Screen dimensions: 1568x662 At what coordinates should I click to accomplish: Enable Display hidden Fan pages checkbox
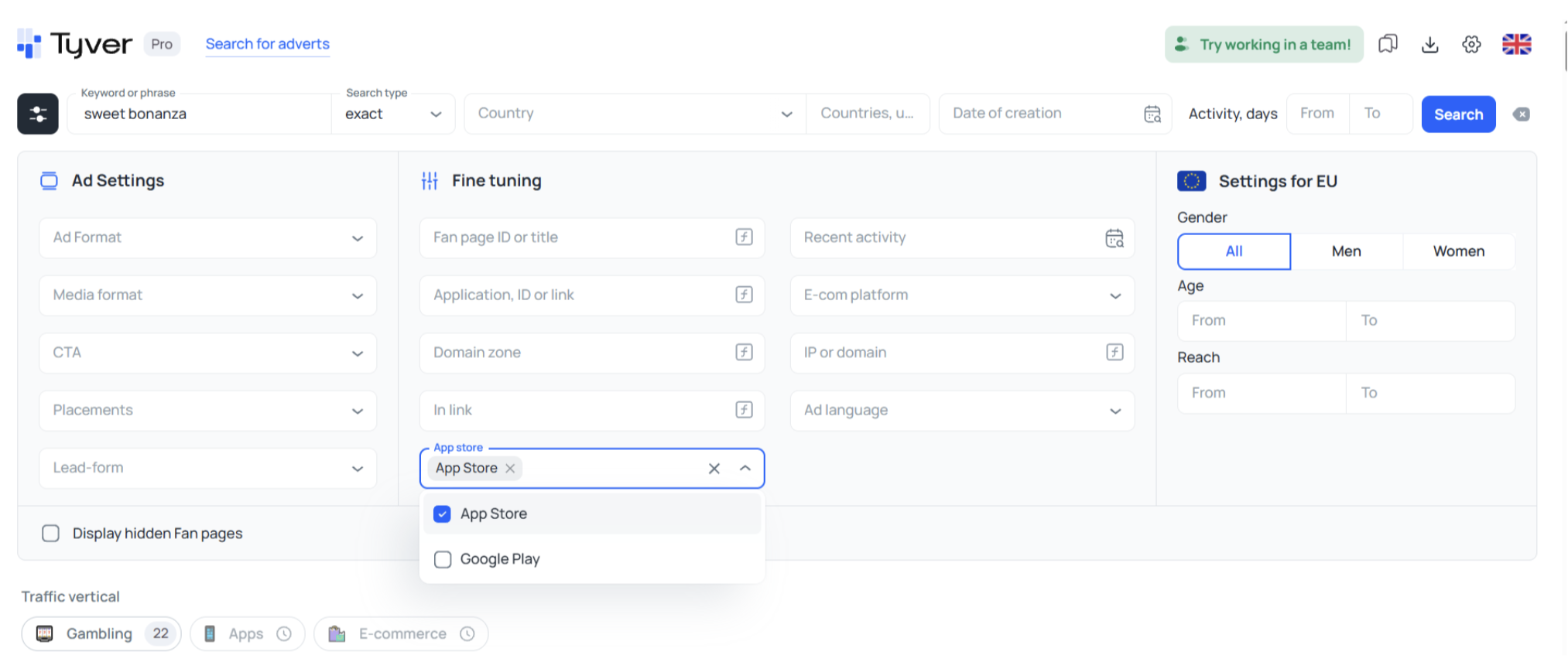tap(50, 534)
